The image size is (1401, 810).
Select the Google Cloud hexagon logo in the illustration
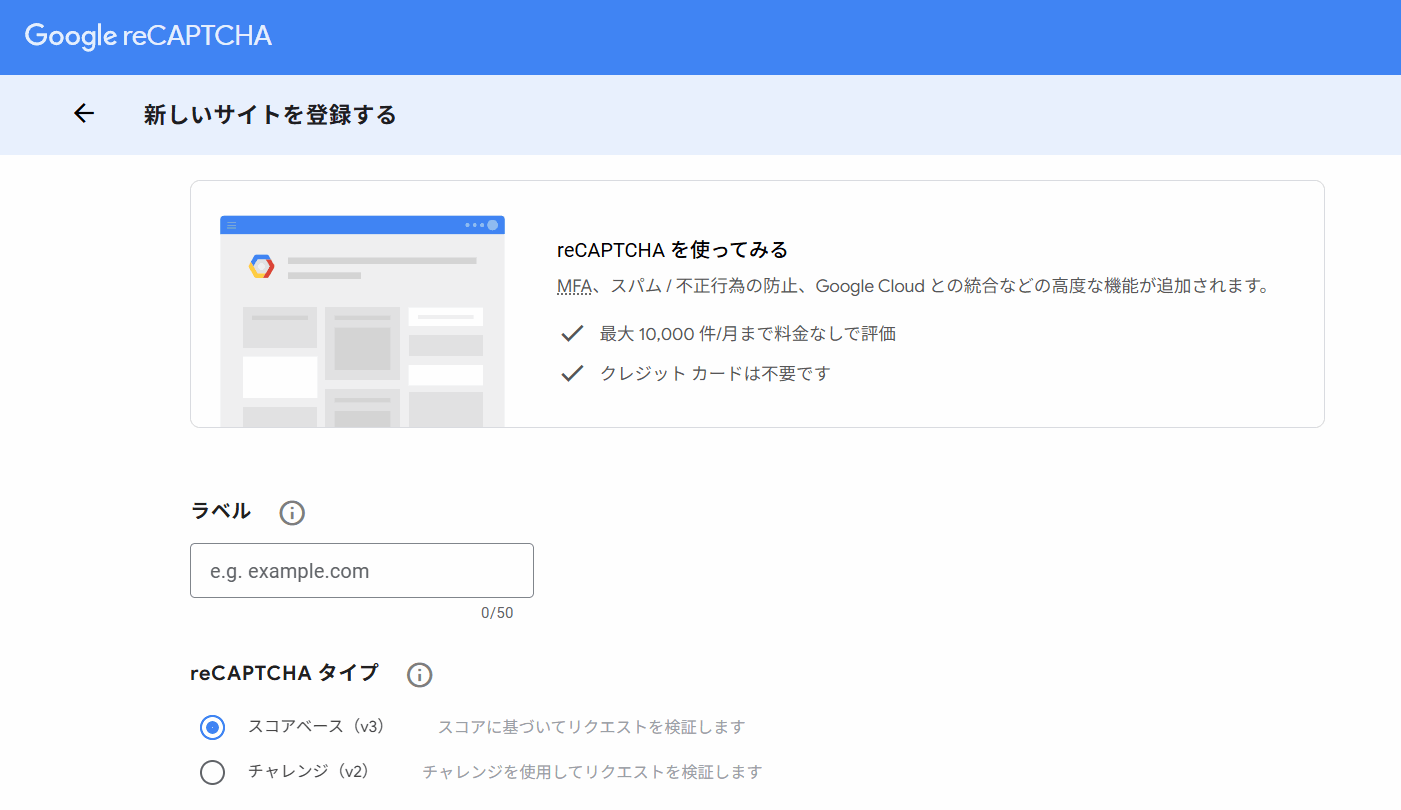click(262, 266)
